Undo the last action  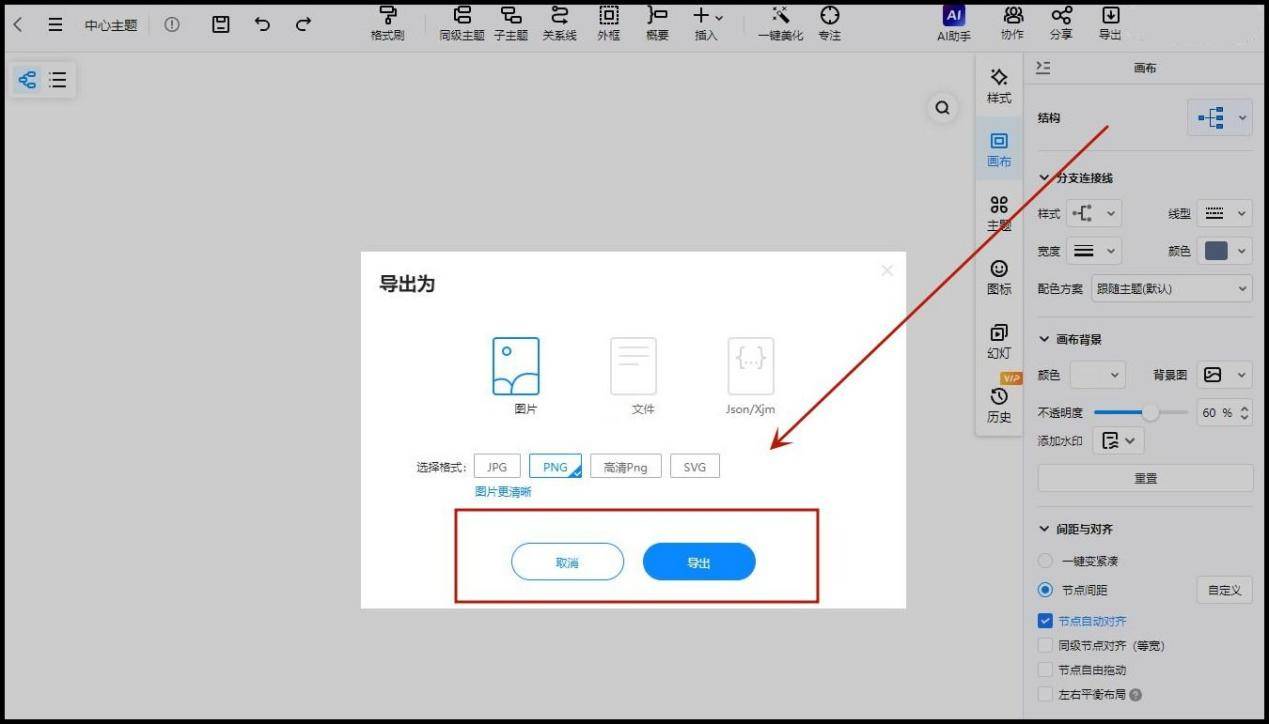pos(262,25)
